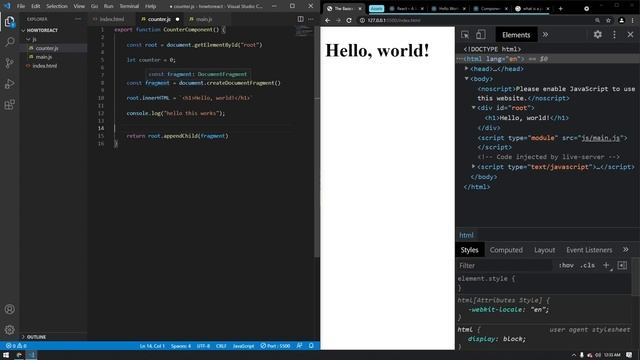Click errors and warnings status indicator
The width and height of the screenshot is (640, 360).
point(16,346)
